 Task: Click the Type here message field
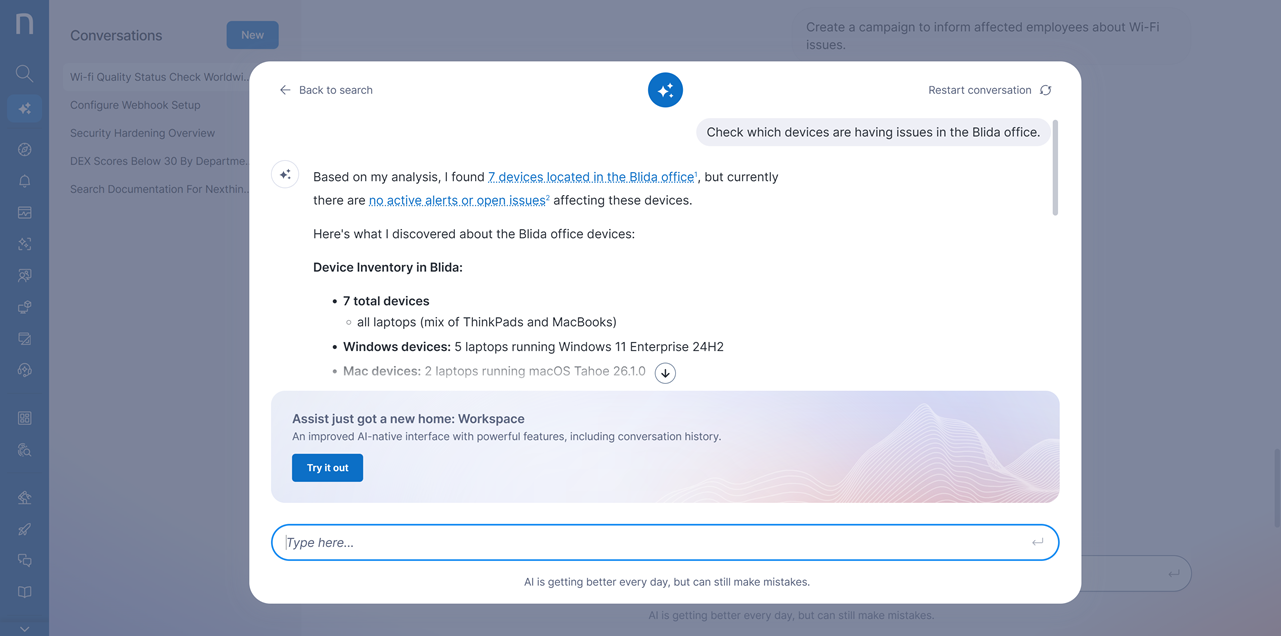point(650,542)
